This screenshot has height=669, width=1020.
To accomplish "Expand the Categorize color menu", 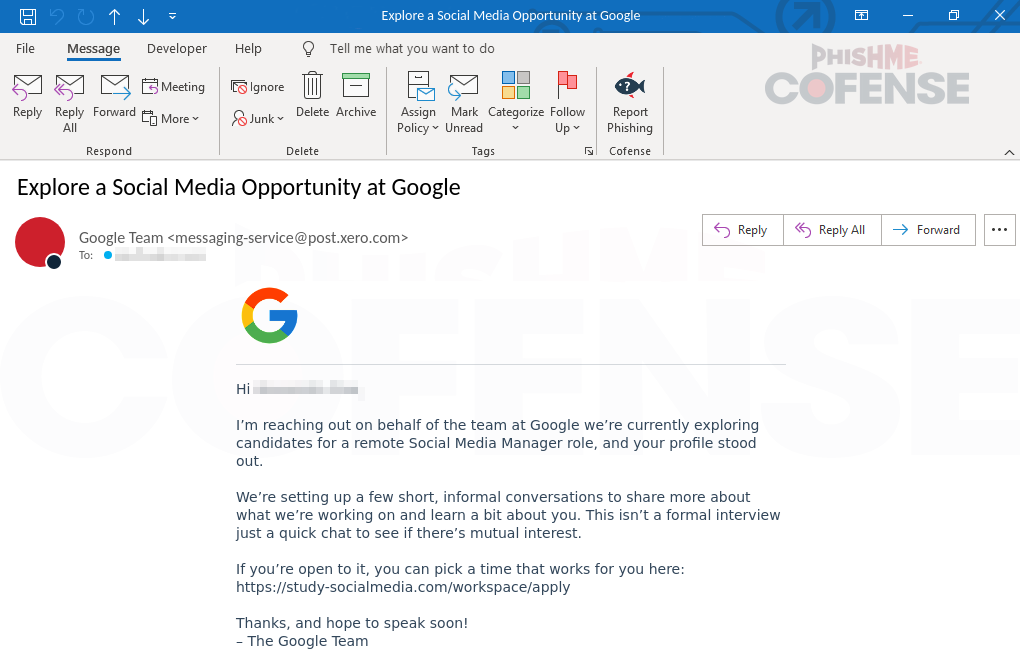I will pos(515,103).
